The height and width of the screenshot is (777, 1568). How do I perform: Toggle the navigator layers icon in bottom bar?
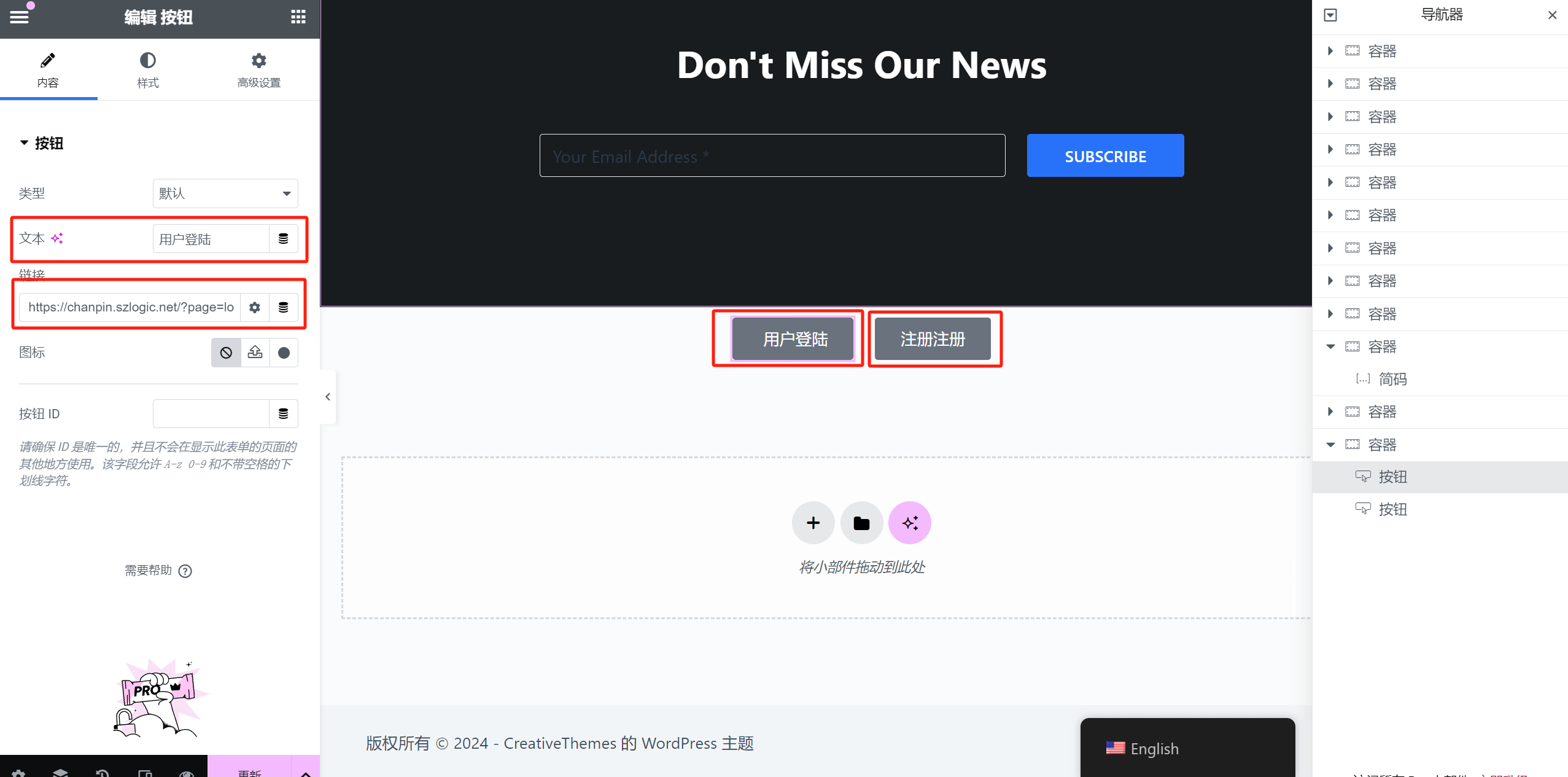(x=60, y=773)
